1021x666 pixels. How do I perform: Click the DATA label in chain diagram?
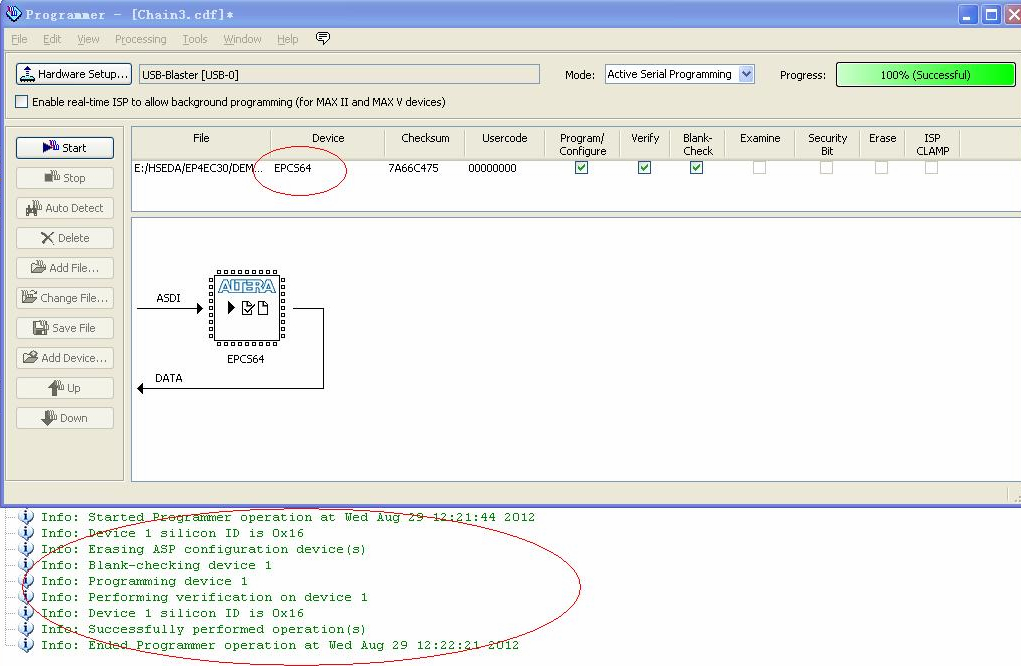[x=169, y=378]
